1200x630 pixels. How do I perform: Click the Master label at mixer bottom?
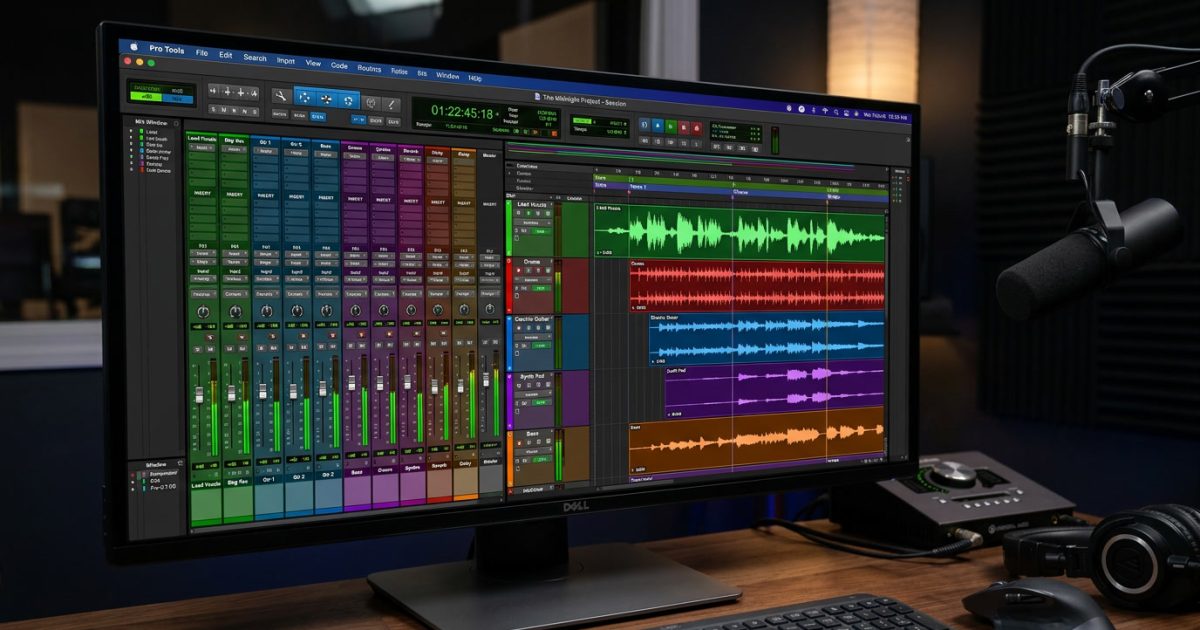490,463
